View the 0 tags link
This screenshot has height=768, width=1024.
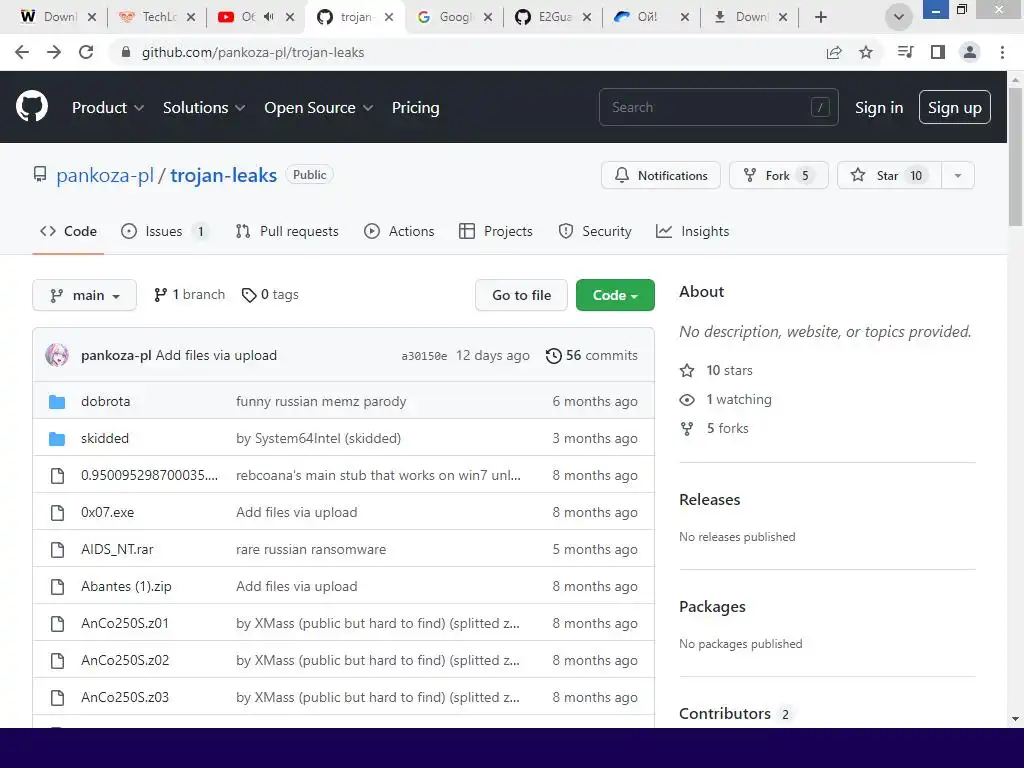(270, 295)
